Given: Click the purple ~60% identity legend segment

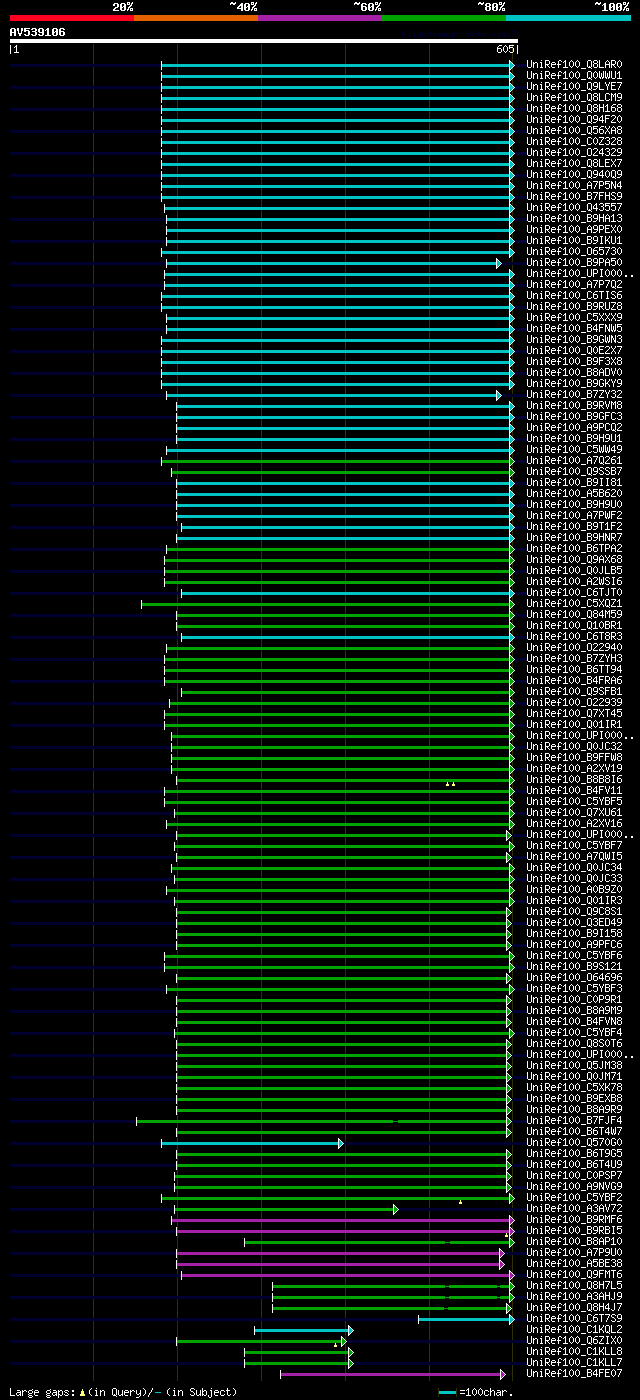Looking at the screenshot, I should tap(320, 17).
